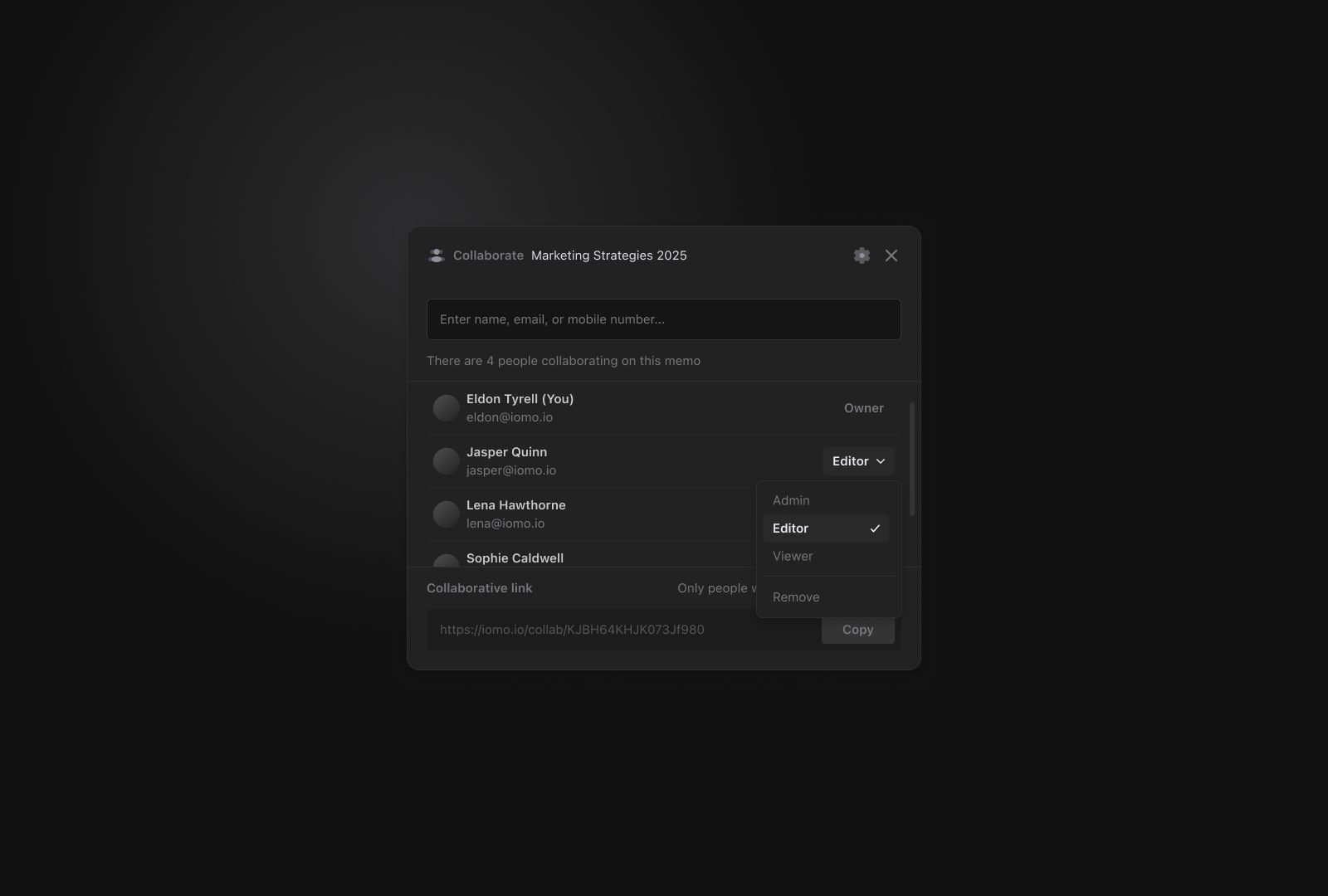Click Lena Hawthorne's avatar
This screenshot has width=1328, height=896.
pos(447,514)
